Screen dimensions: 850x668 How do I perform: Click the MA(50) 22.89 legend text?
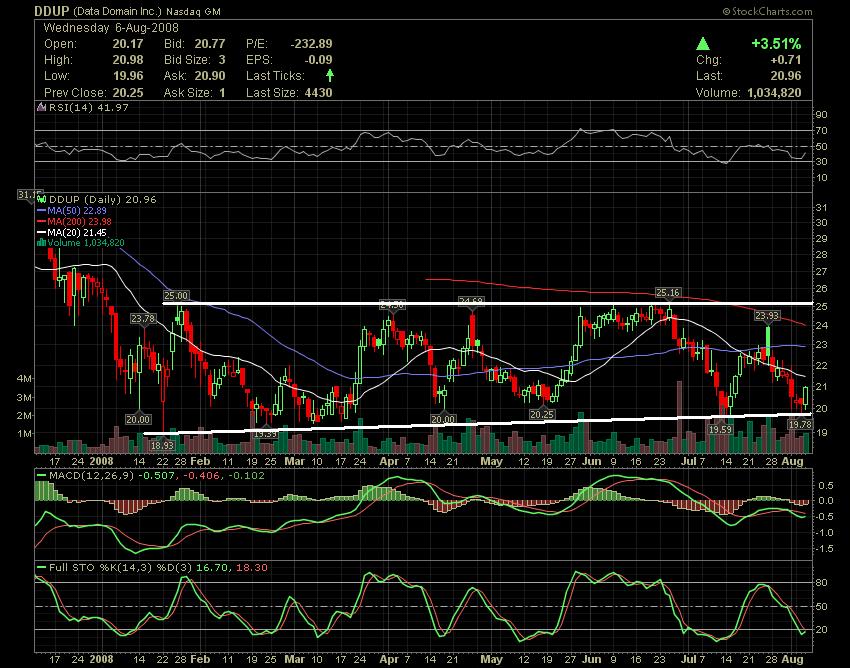pos(77,210)
